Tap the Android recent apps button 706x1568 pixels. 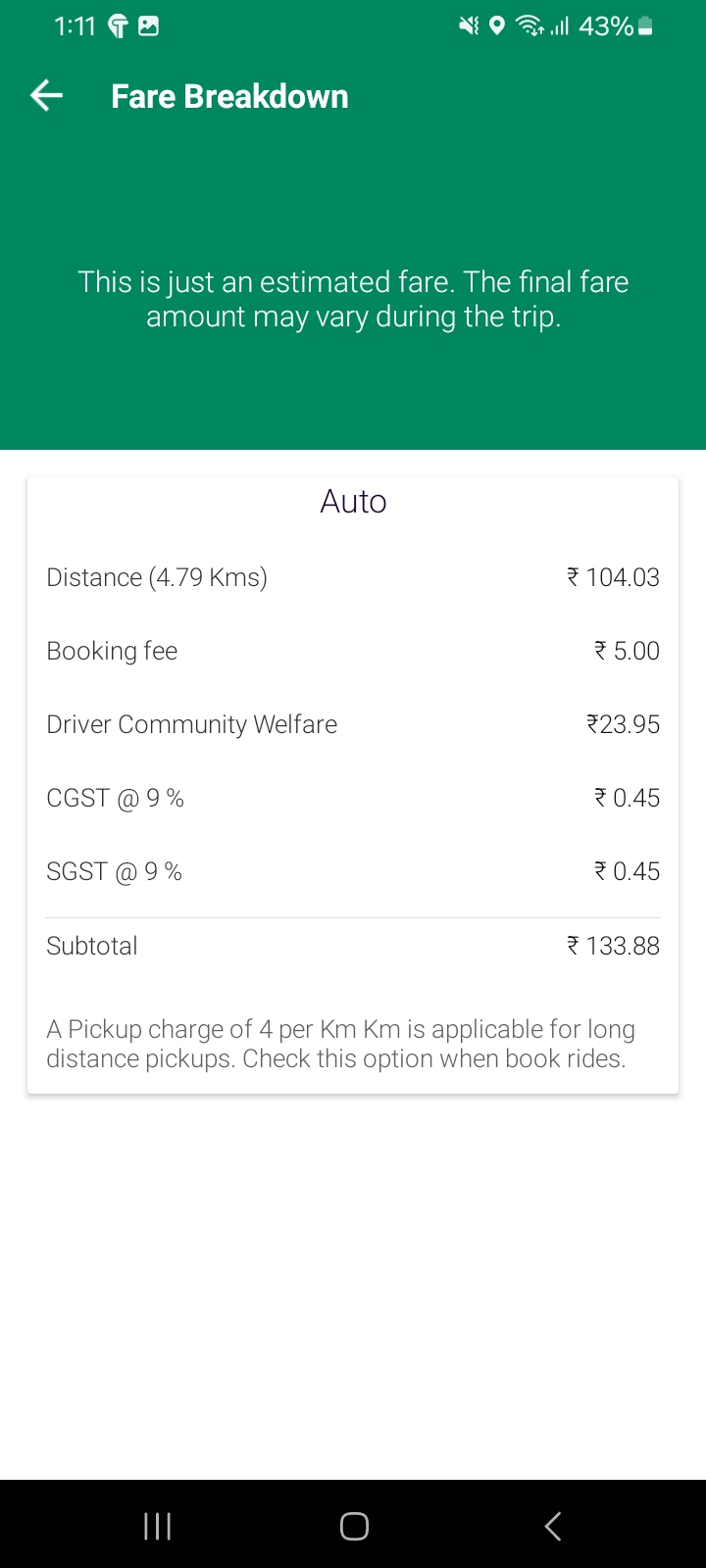pyautogui.click(x=157, y=1525)
